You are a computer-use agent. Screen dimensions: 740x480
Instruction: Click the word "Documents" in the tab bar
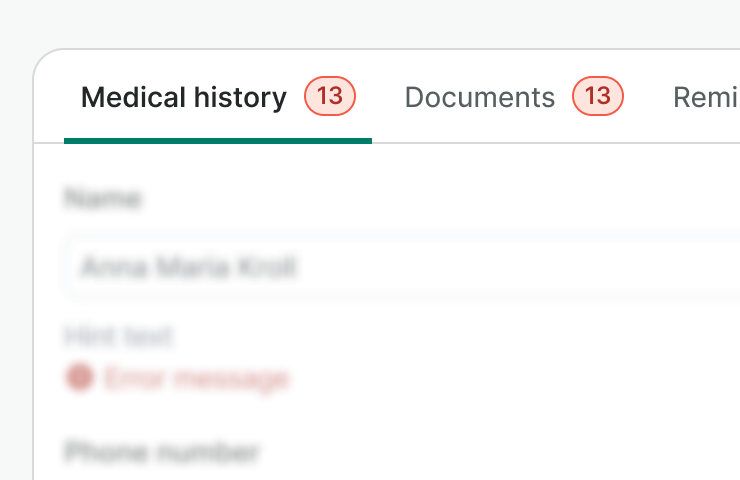pyautogui.click(x=479, y=97)
